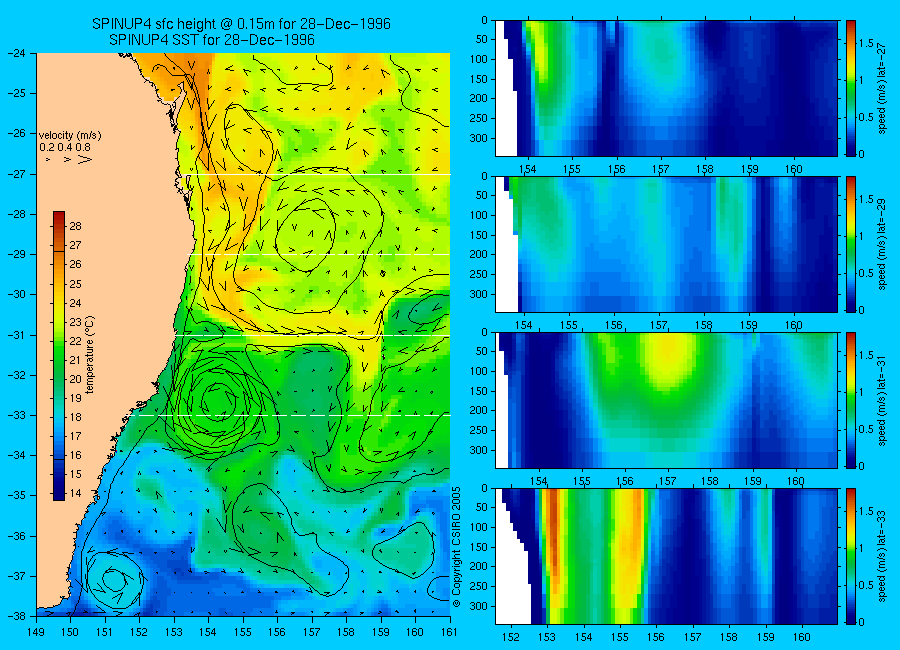The image size is (900, 650).
Task: Click the -24 latitude label on the map axis
Action: coord(16,53)
